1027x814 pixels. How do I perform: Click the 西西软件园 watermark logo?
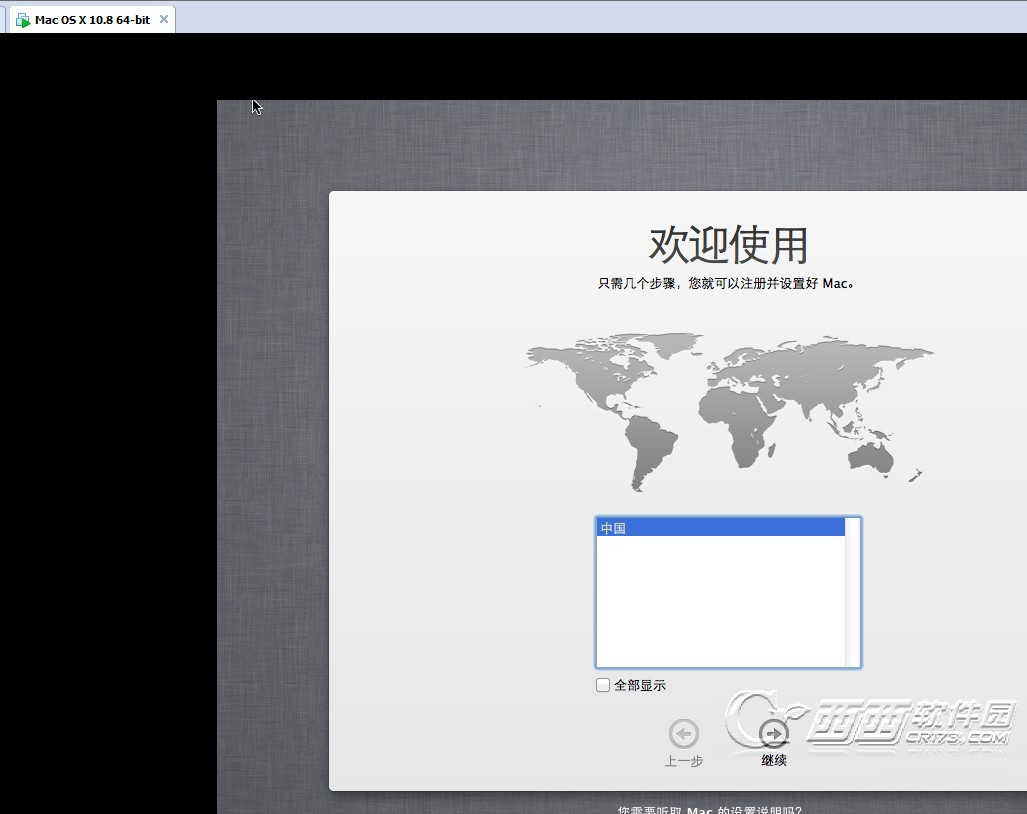[870, 722]
